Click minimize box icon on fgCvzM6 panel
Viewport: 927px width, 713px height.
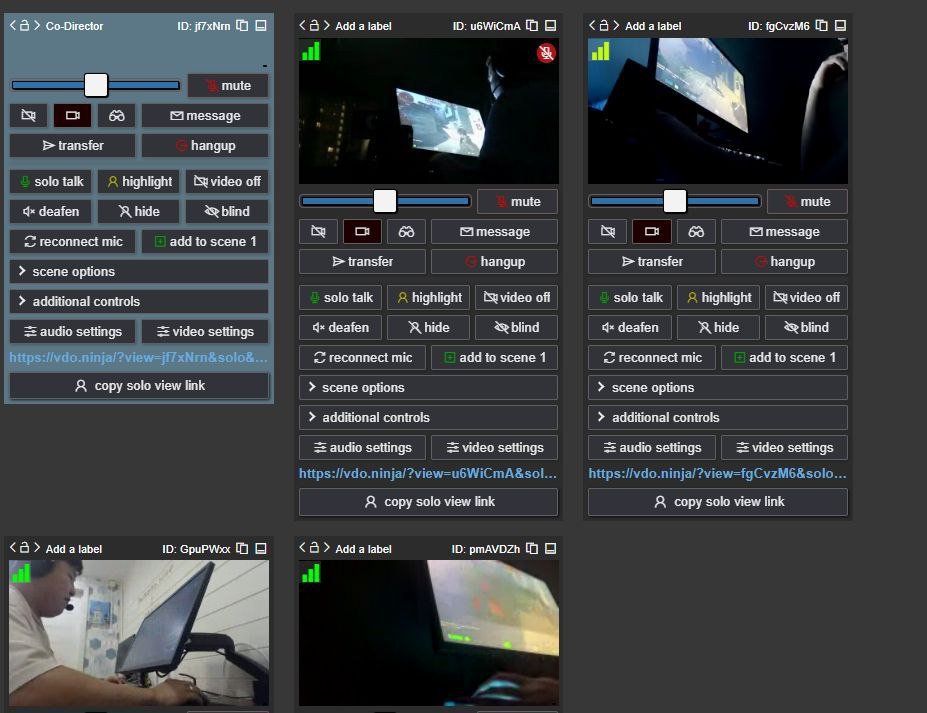pos(840,25)
